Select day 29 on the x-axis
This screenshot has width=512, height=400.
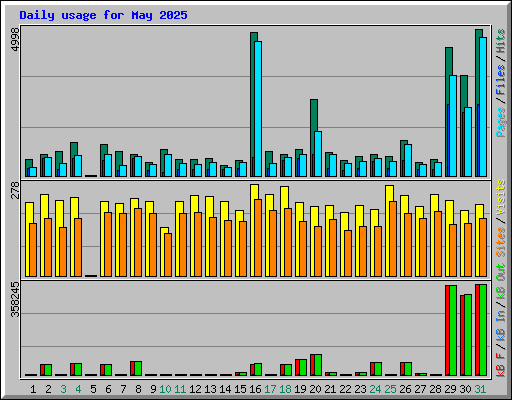[x=450, y=389]
